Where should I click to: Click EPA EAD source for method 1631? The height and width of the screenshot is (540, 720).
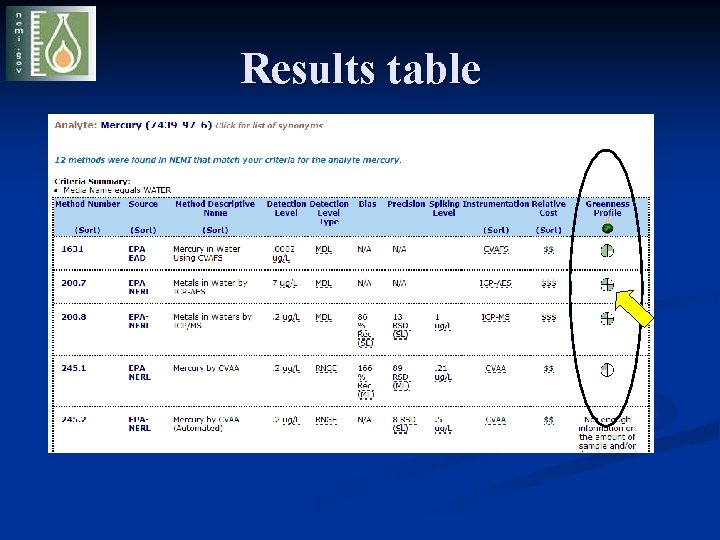(x=137, y=253)
